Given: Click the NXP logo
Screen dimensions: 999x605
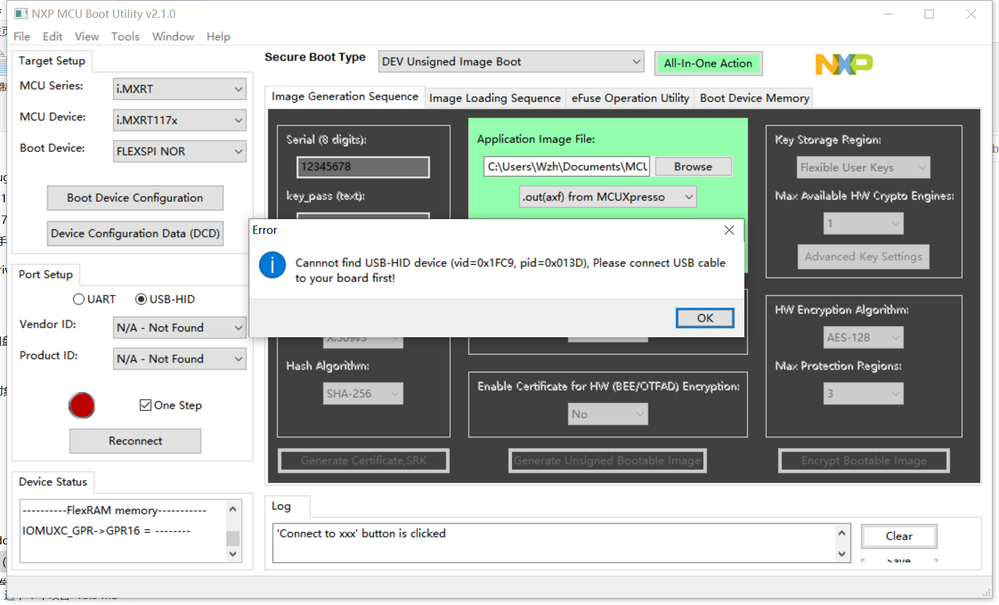Looking at the screenshot, I should pyautogui.click(x=844, y=64).
